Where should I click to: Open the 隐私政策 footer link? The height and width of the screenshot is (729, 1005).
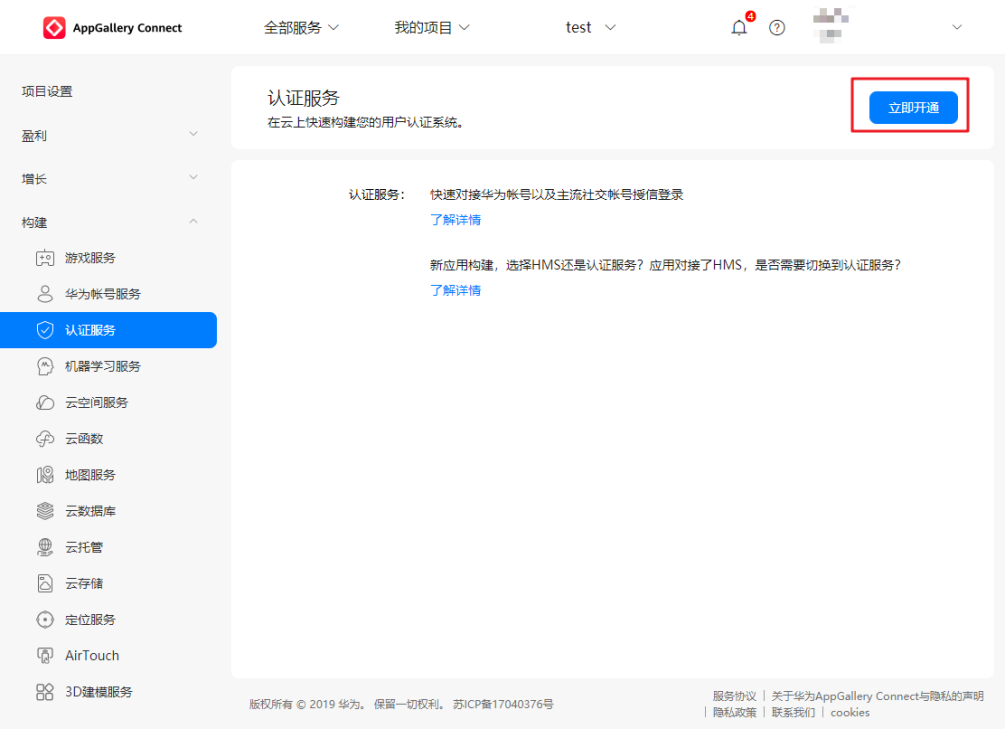tap(735, 712)
